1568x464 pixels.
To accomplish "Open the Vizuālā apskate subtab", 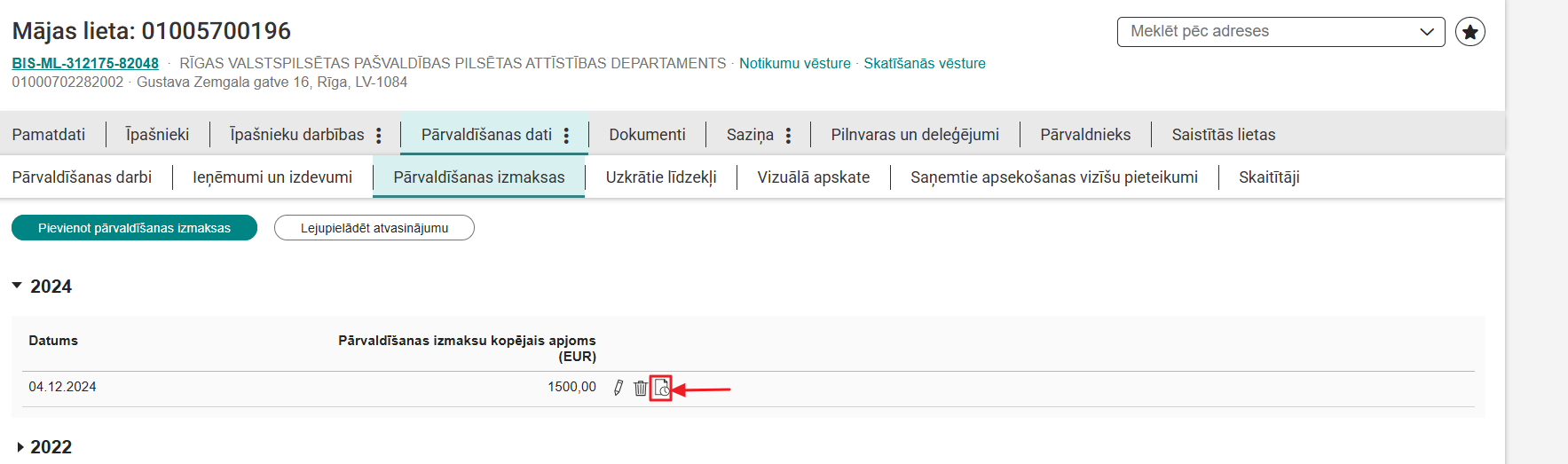I will pyautogui.click(x=813, y=177).
